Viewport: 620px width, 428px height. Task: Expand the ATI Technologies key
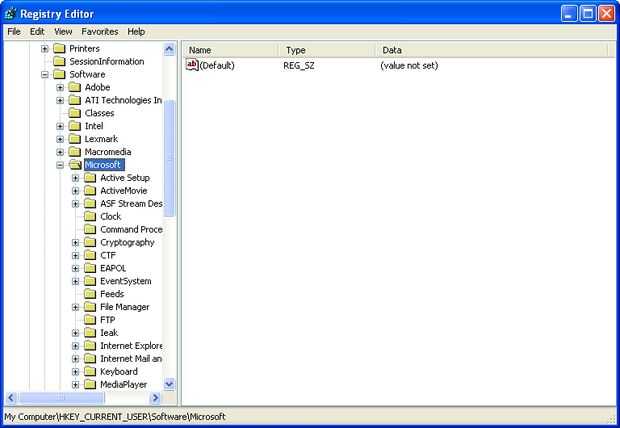60,100
